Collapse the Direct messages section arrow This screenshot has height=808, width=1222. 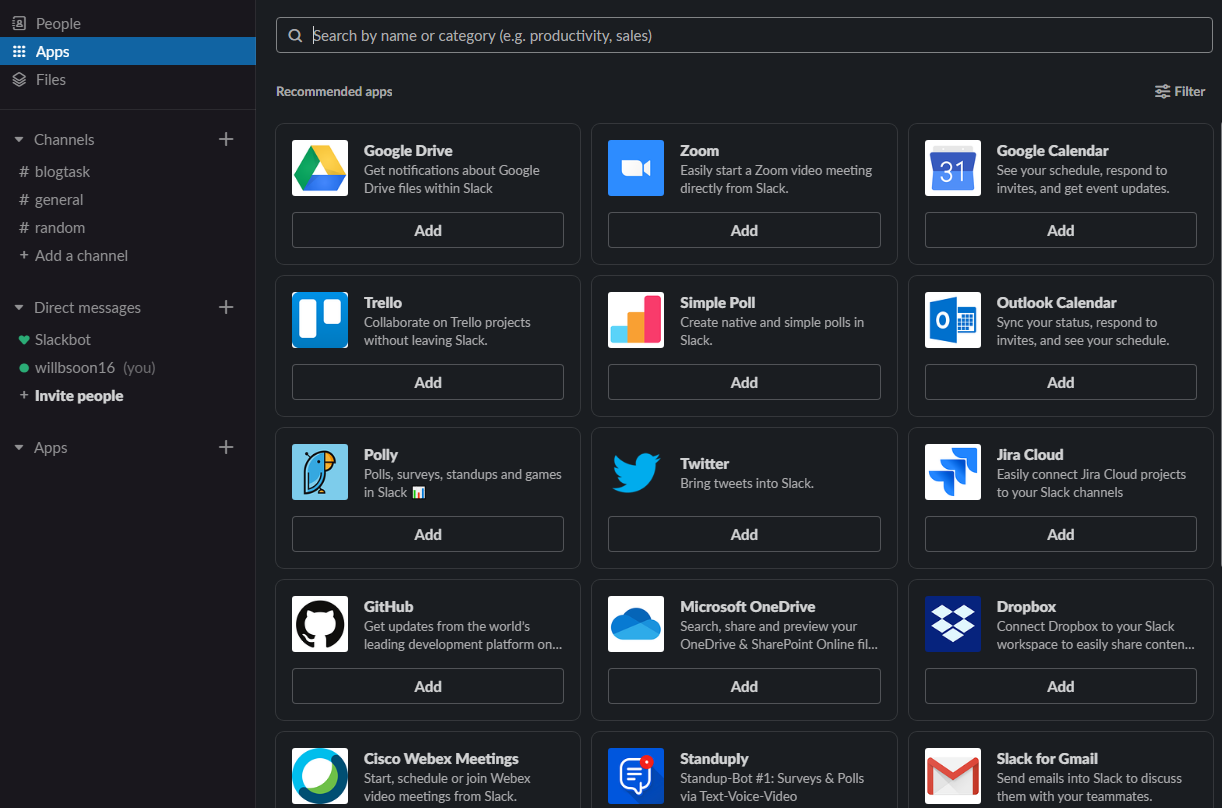[x=19, y=308]
